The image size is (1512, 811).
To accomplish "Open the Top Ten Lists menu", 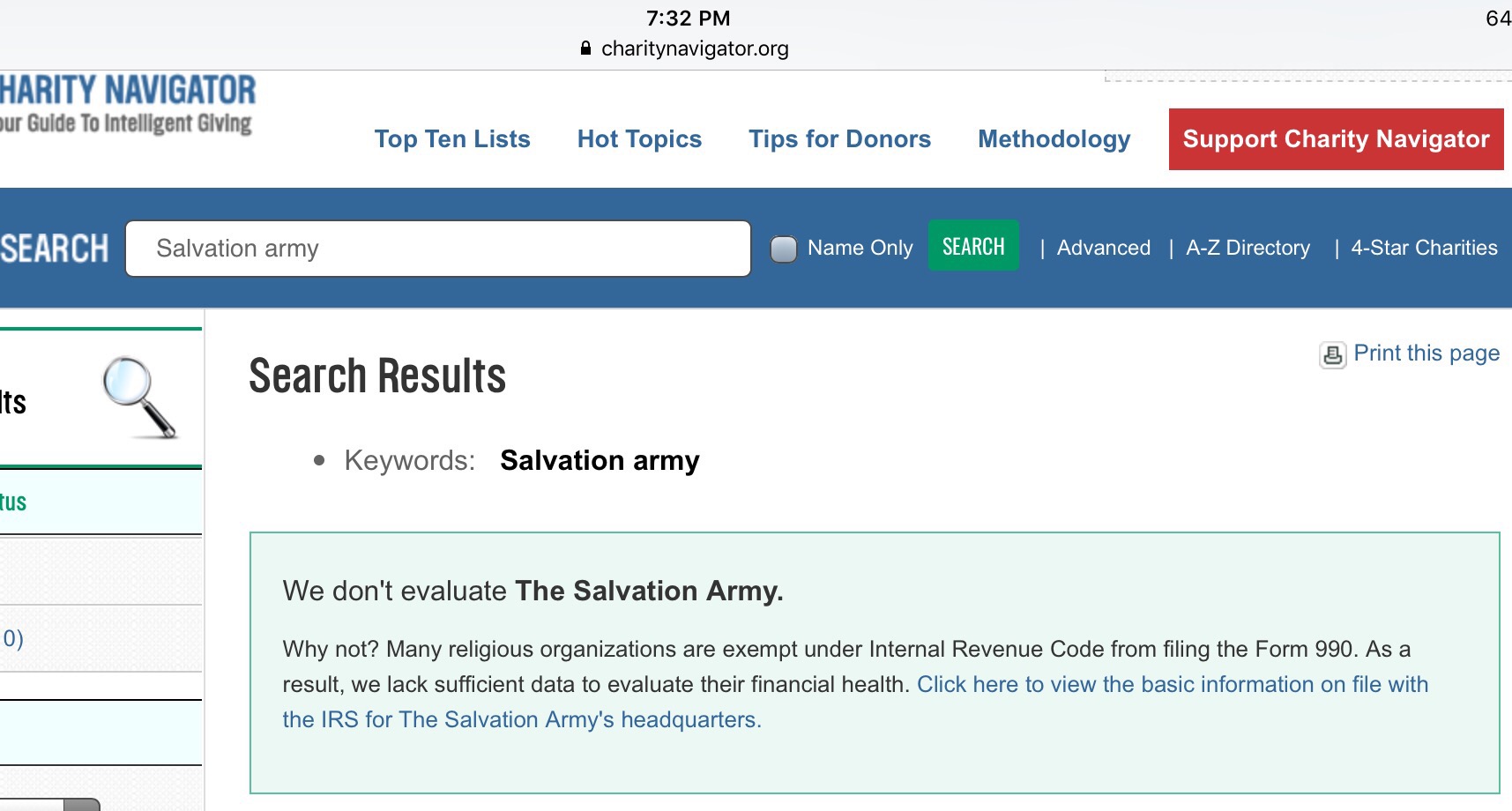I will point(452,139).
